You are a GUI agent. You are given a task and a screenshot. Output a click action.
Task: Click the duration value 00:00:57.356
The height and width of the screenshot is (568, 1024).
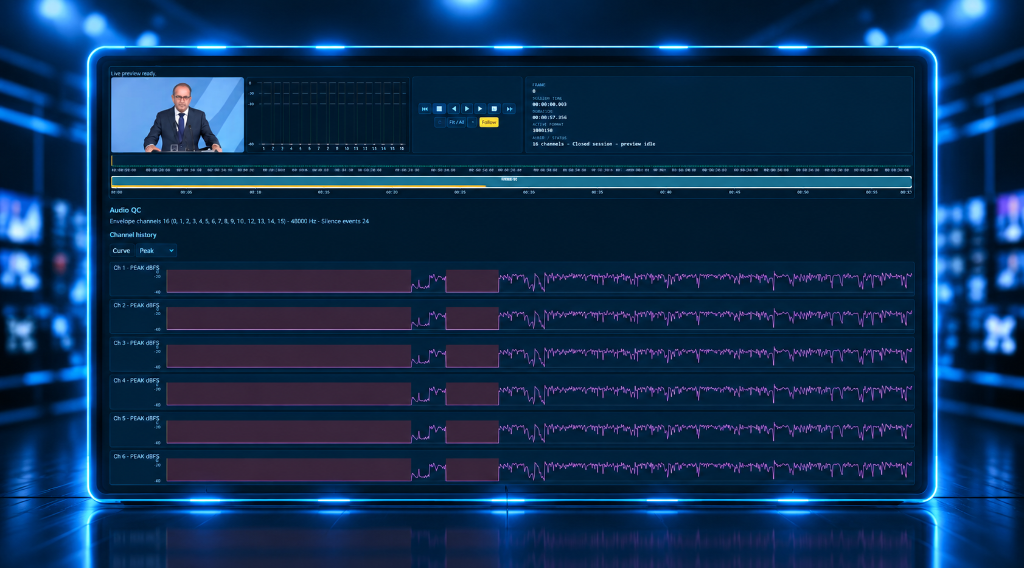[549, 118]
